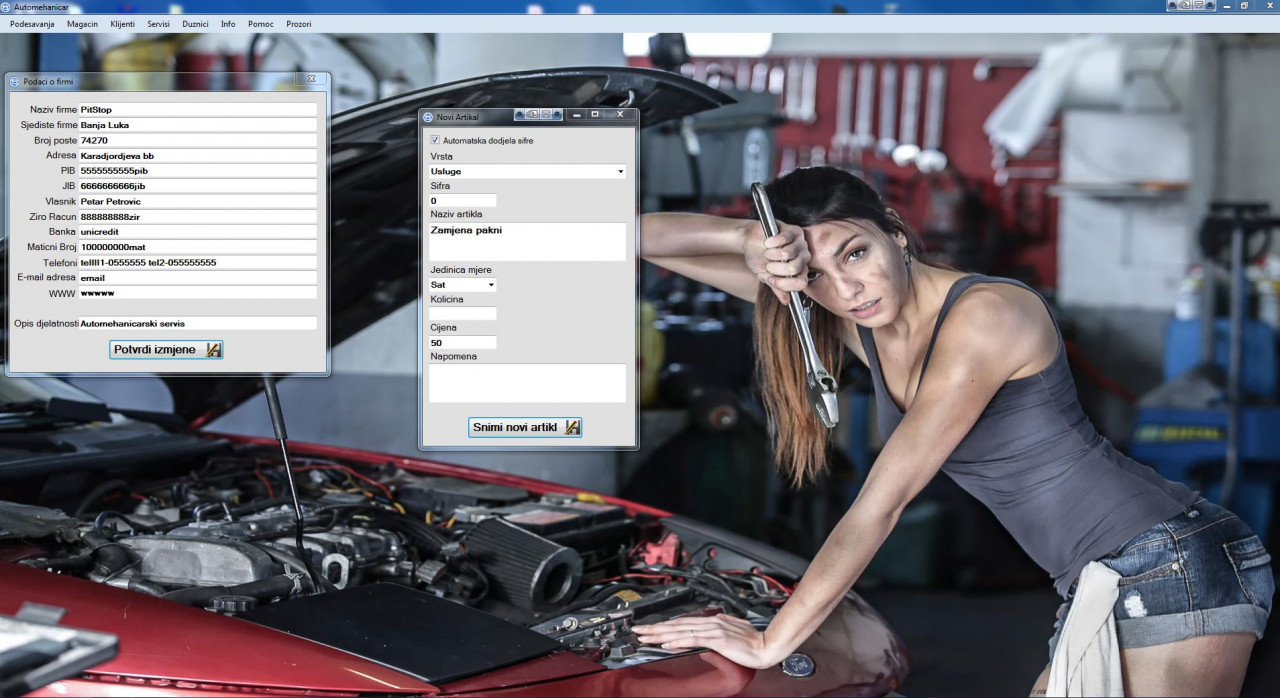Click the Podaci o firmi window icon
This screenshot has height=698, width=1280.
[x=15, y=81]
